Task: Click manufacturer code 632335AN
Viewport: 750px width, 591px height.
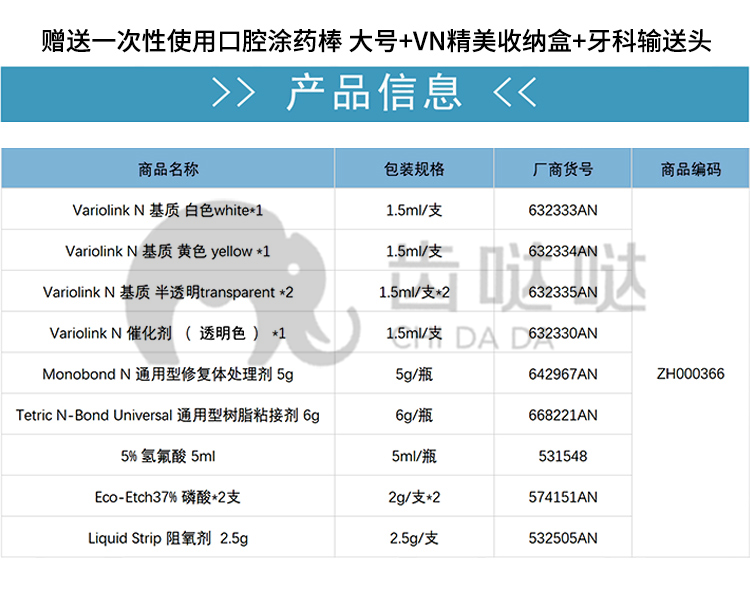Action: (x=563, y=292)
